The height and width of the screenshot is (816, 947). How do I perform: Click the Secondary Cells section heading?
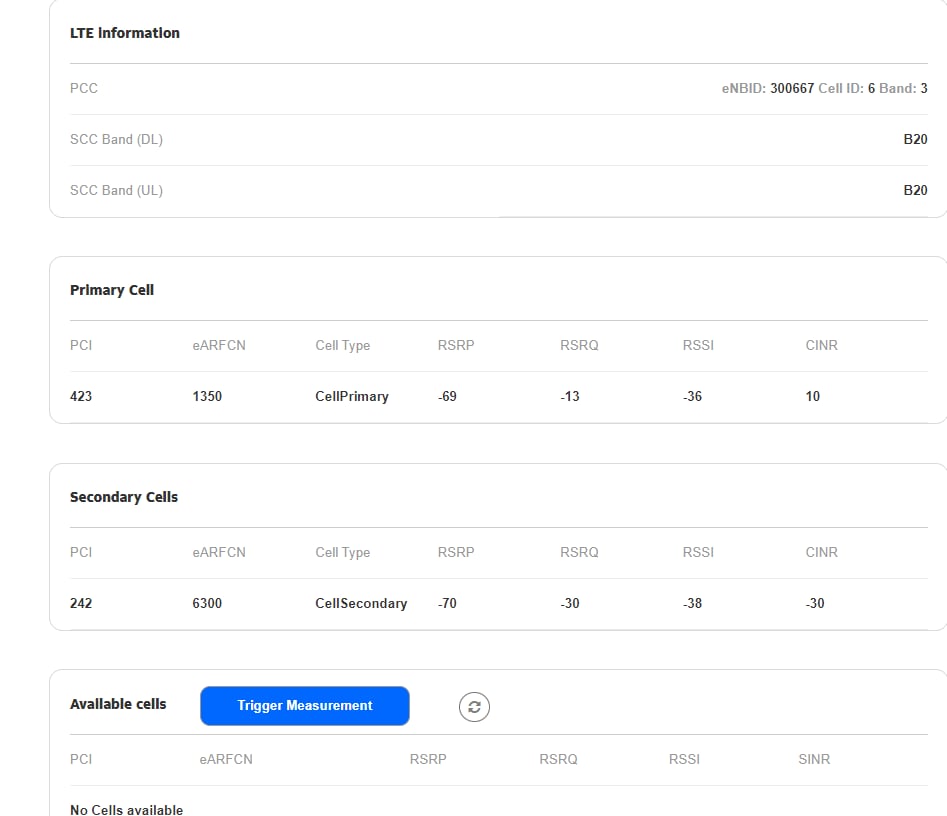(124, 497)
